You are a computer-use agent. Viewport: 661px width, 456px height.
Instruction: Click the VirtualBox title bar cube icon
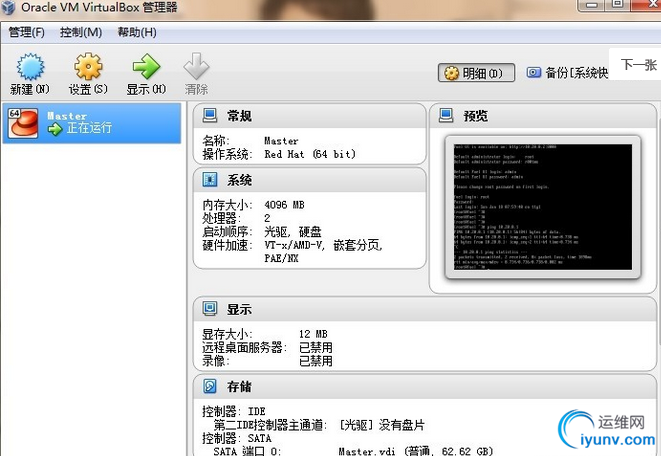[x=7, y=7]
